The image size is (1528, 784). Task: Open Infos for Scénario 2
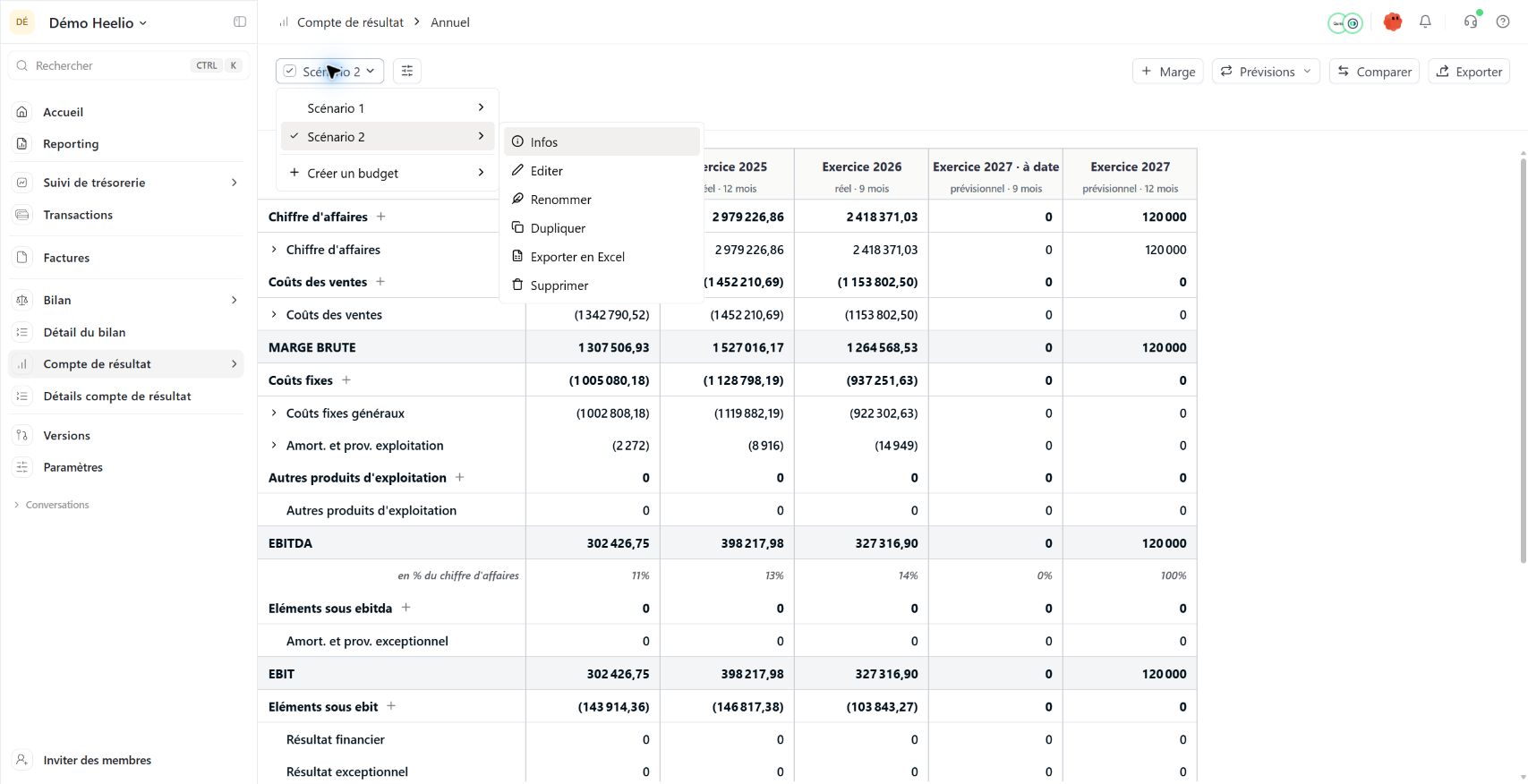(x=602, y=141)
